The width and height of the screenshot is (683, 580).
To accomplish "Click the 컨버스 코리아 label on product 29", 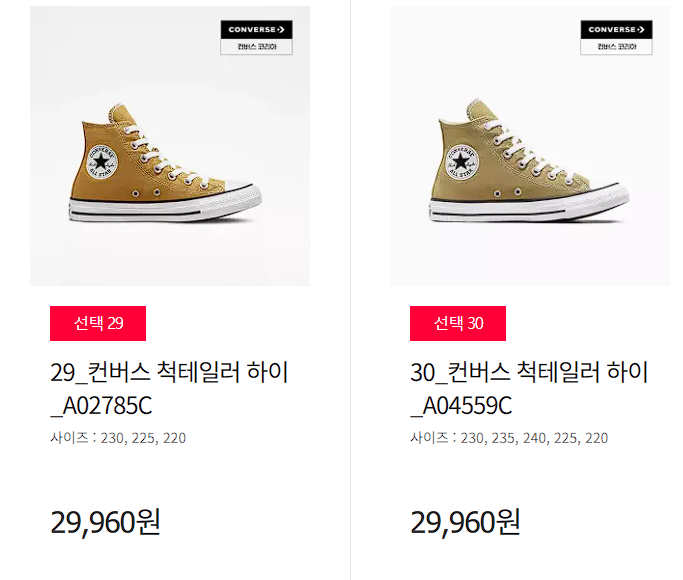I will pos(257,47).
